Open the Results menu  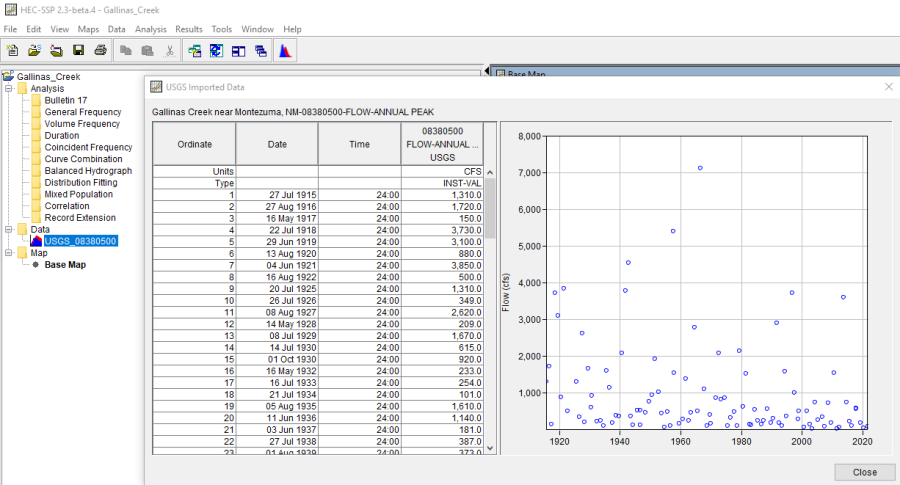(189, 29)
